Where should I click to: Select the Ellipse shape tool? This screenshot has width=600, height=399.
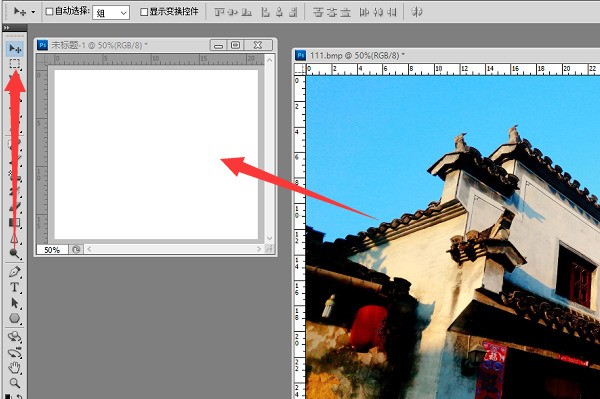15,318
